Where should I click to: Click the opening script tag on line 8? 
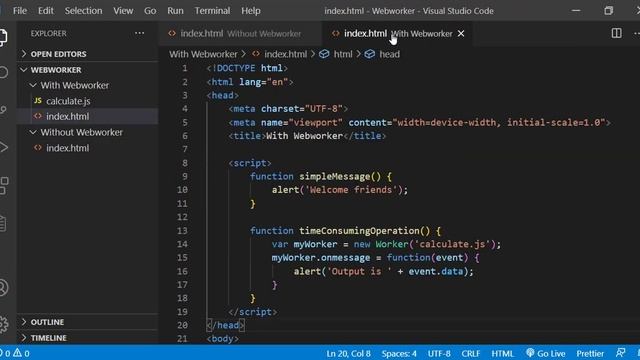(x=250, y=163)
